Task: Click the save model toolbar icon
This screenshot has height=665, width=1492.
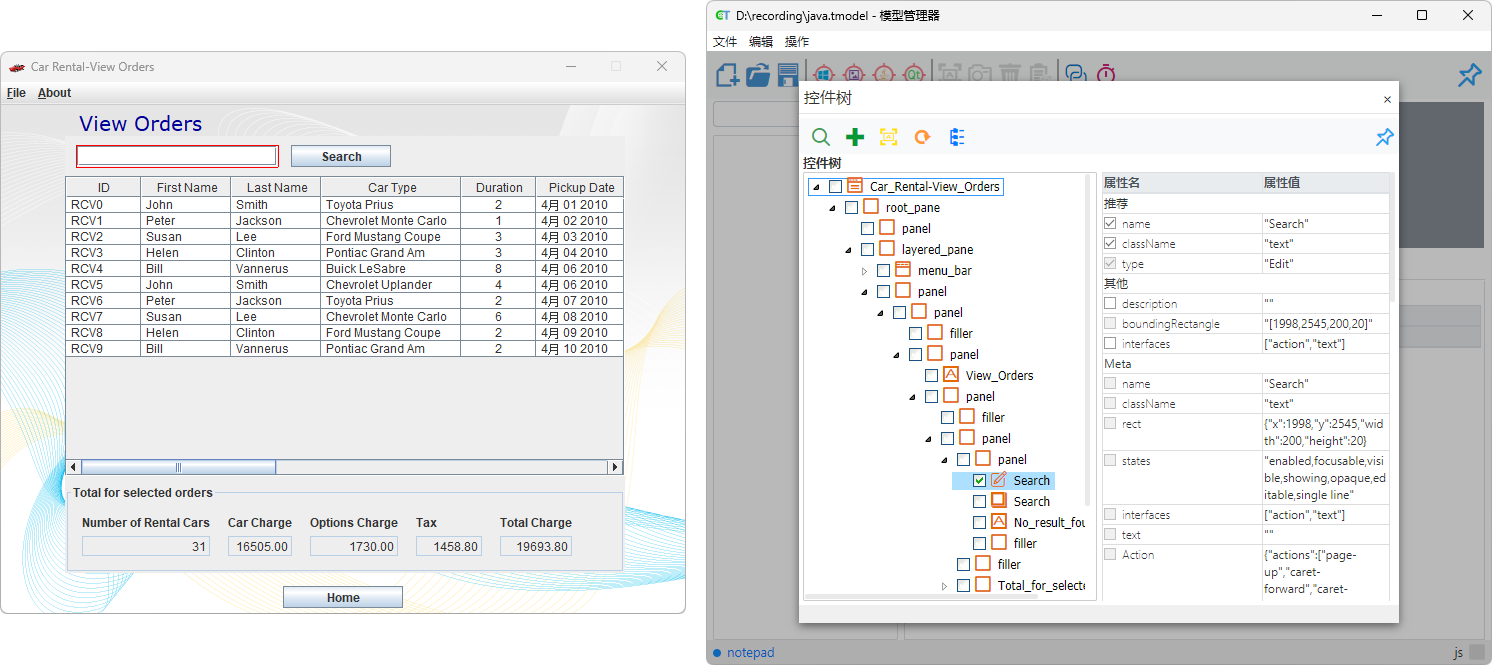Action: (x=789, y=73)
